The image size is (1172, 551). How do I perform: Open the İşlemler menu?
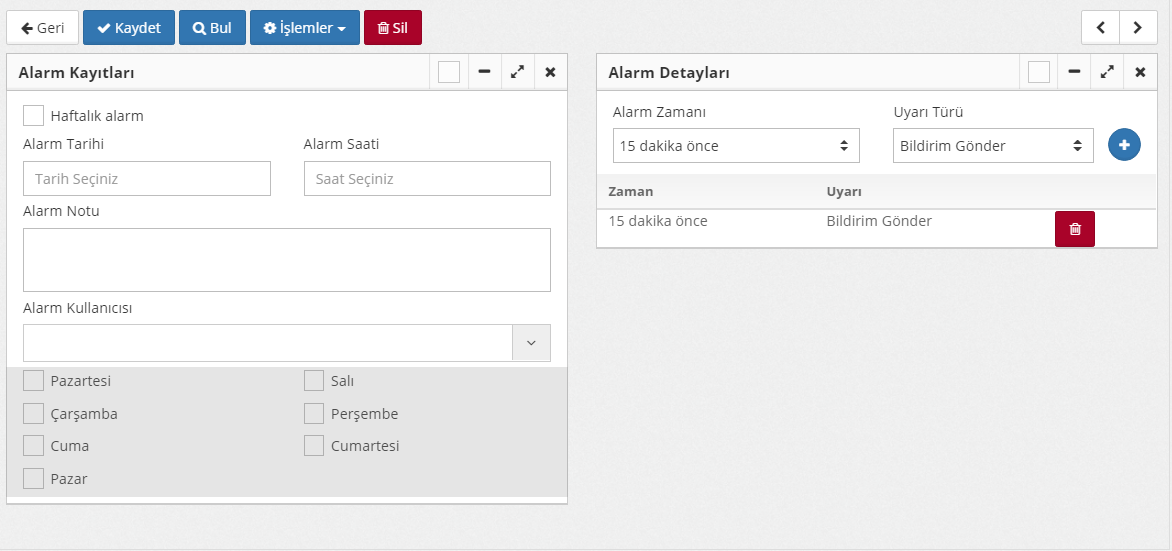tap(304, 28)
